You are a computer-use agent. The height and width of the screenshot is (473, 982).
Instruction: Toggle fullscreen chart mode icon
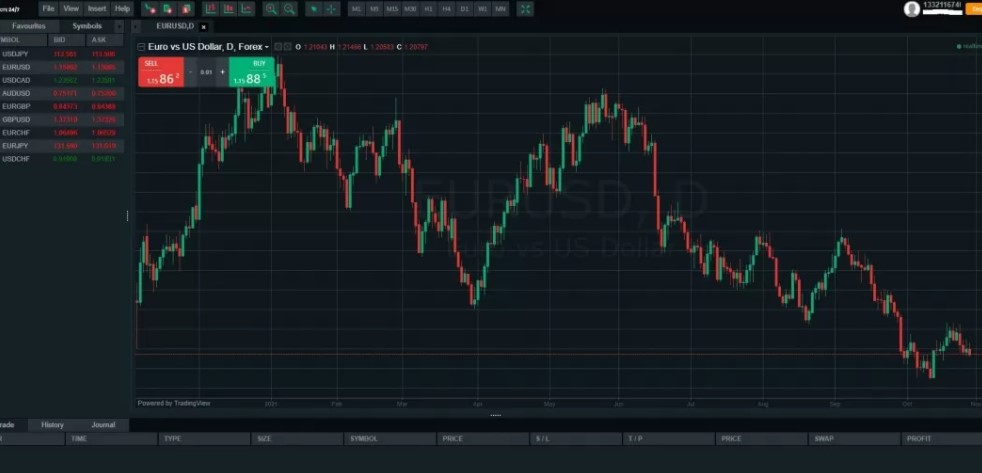[525, 9]
